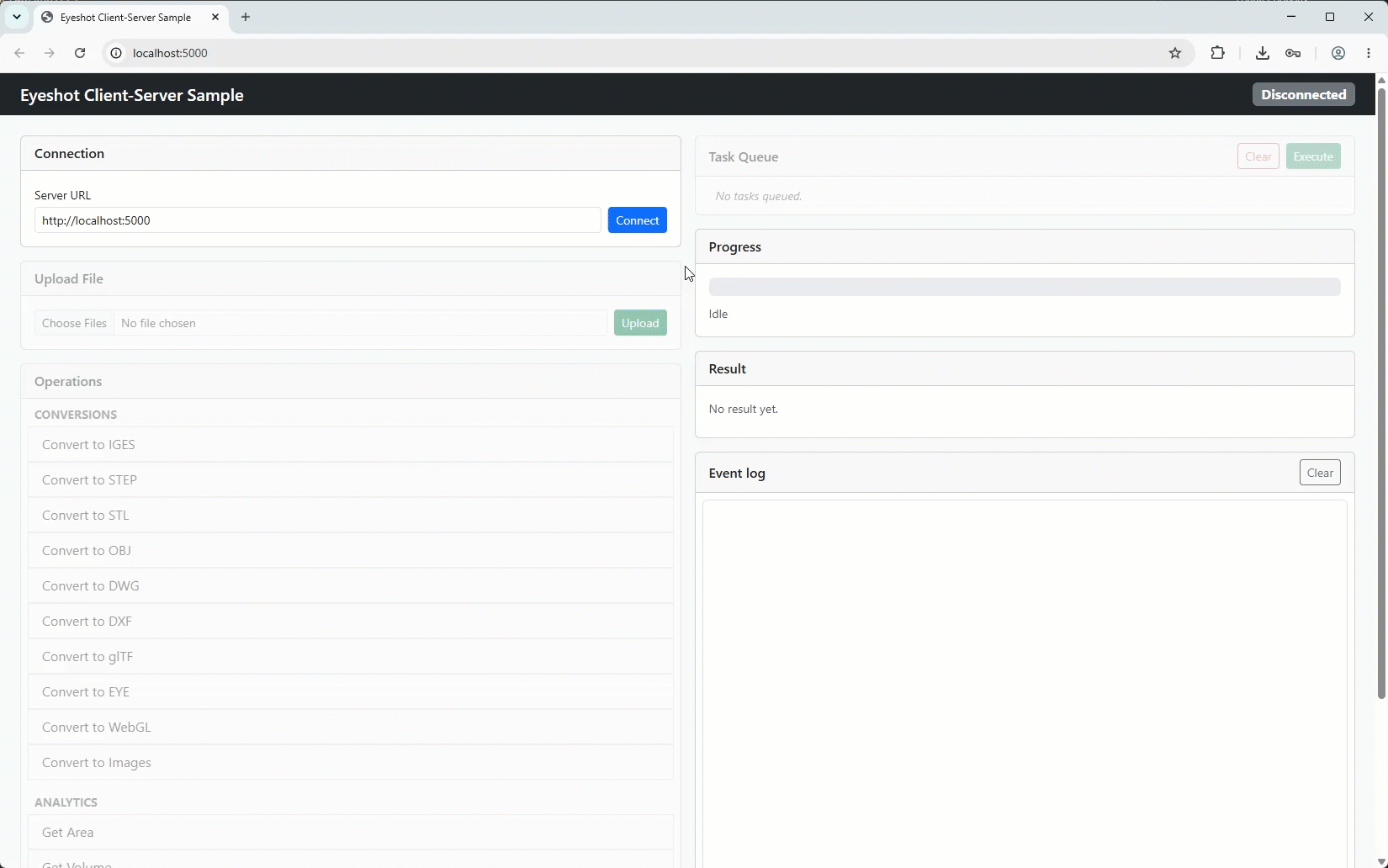
Task: Open the password manager key icon
Action: [x=1293, y=53]
